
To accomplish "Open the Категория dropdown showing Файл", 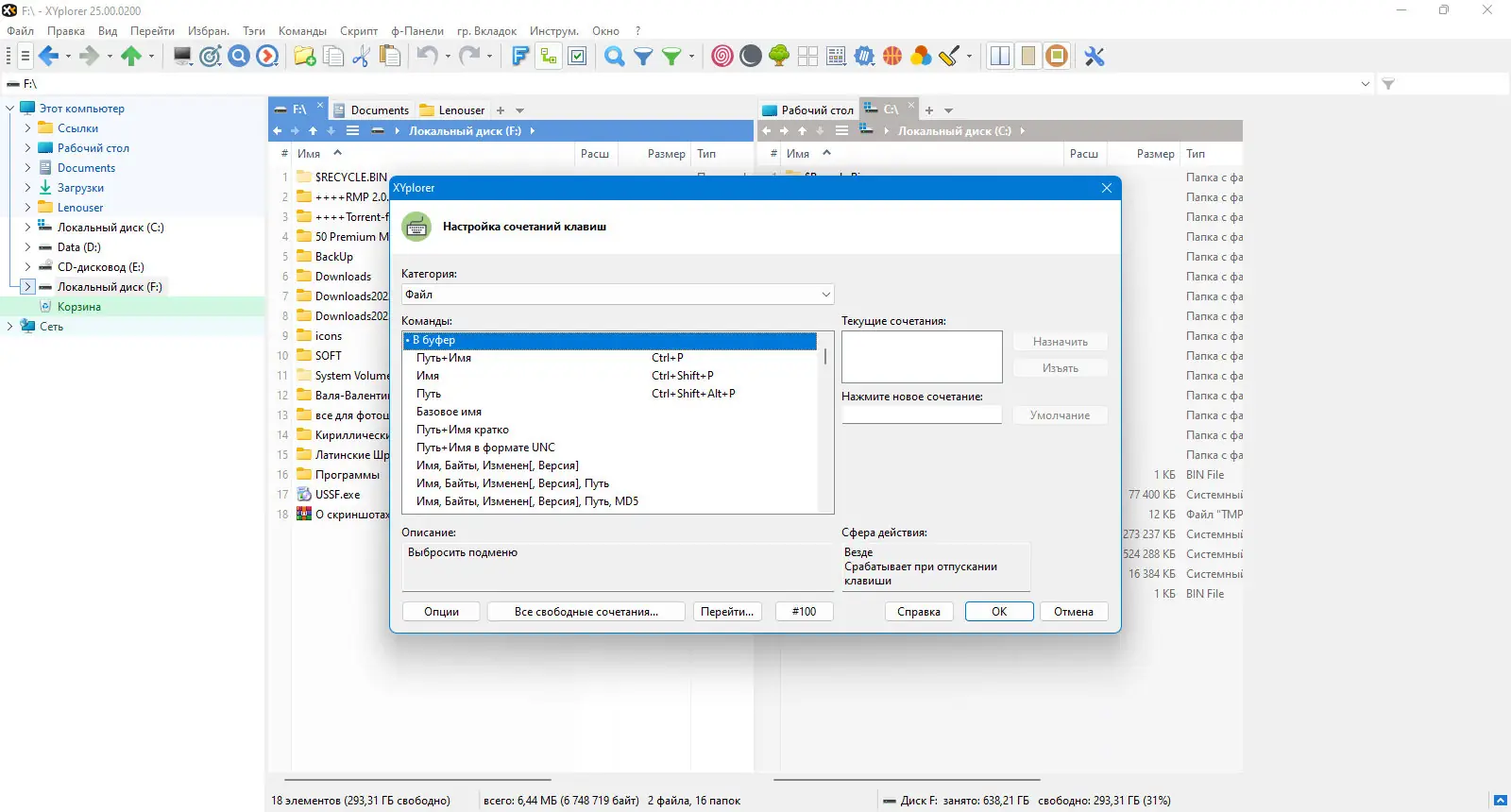I will click(618, 295).
